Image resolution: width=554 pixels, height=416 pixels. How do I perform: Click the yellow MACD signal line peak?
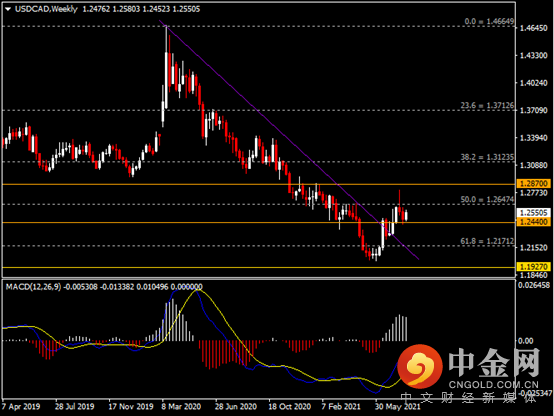pyautogui.click(x=198, y=290)
